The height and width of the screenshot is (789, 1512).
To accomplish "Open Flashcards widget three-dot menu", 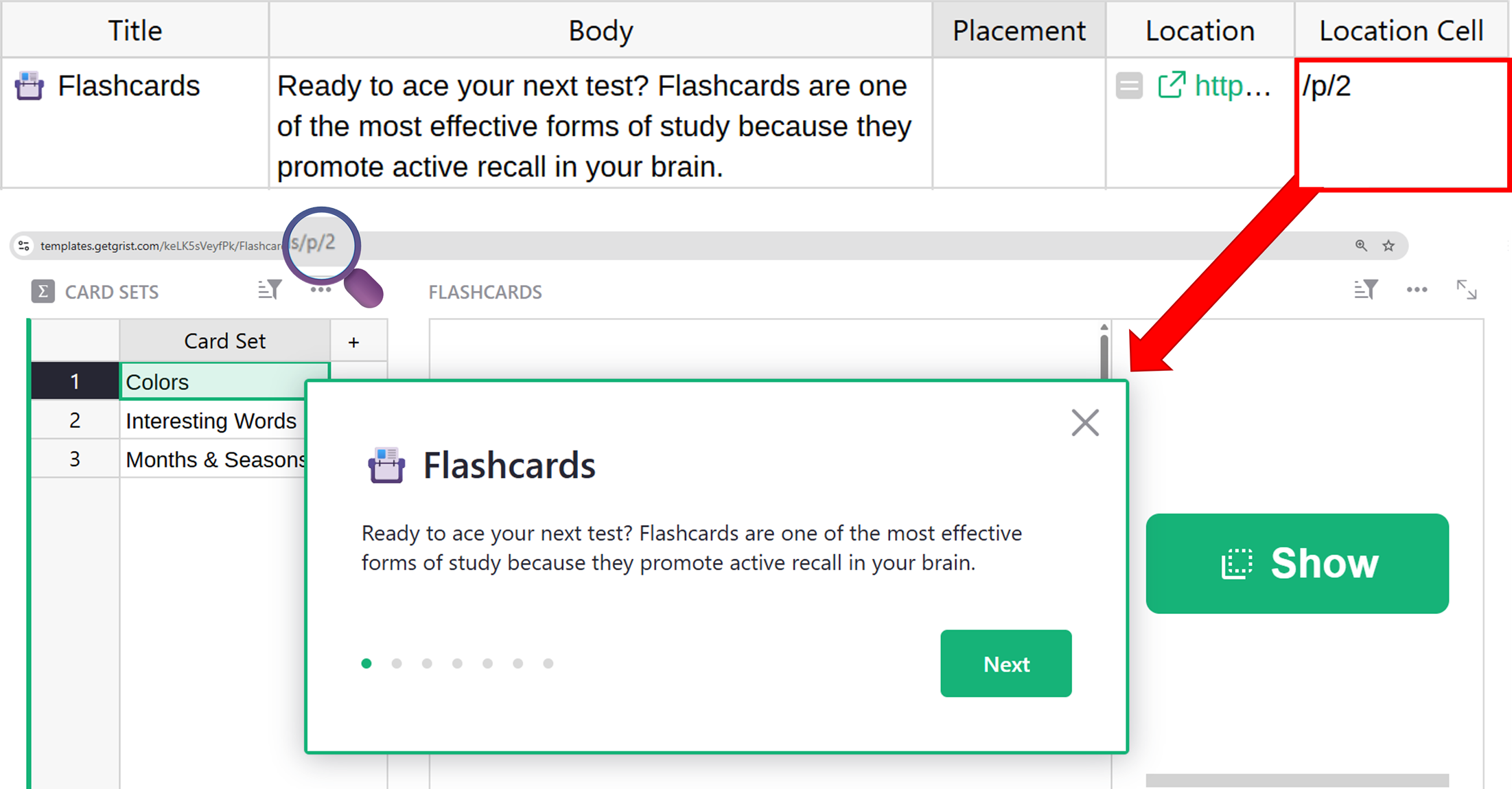I will click(1417, 290).
